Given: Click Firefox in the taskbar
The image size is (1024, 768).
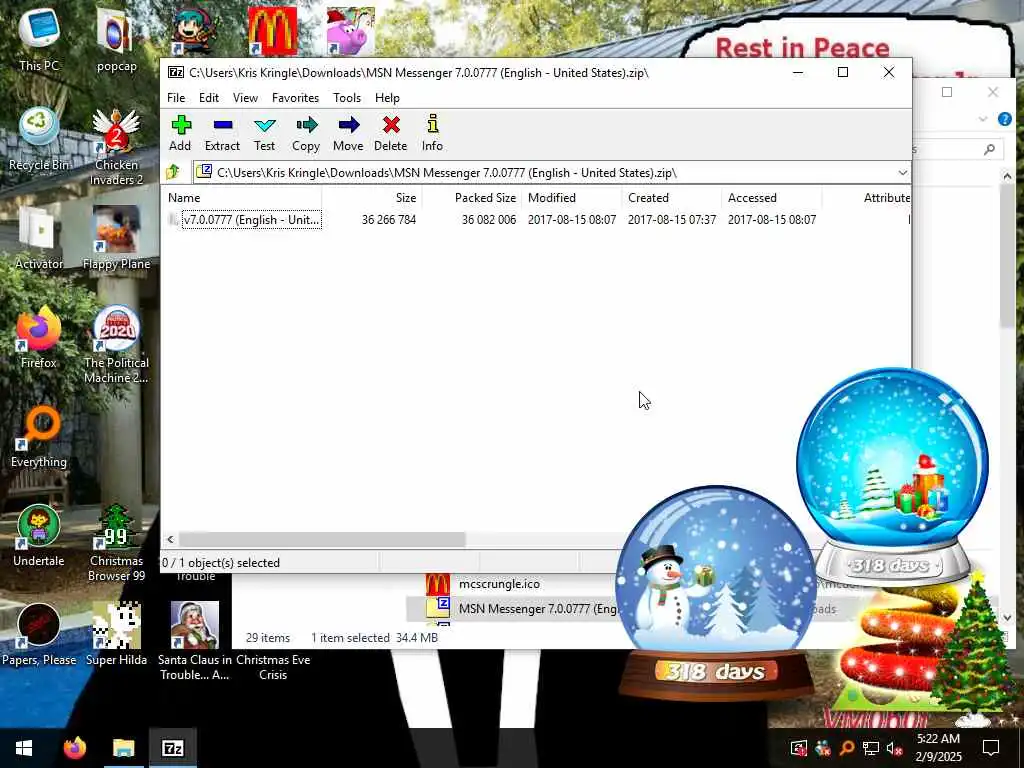Looking at the screenshot, I should pyautogui.click(x=74, y=748).
